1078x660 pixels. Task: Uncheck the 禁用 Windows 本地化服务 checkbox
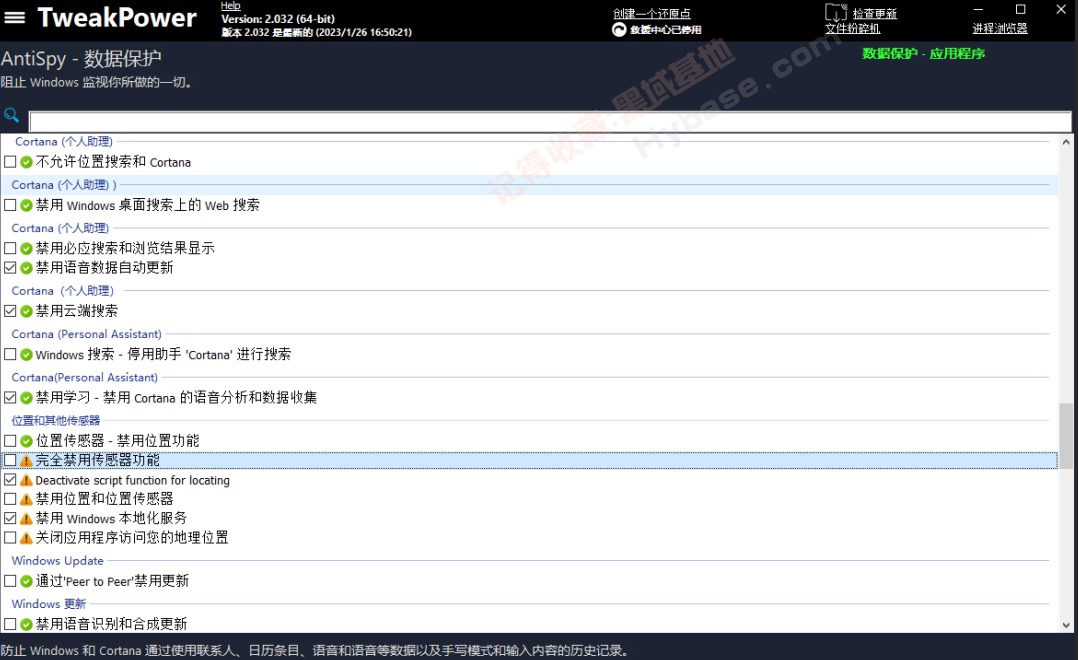[10, 518]
